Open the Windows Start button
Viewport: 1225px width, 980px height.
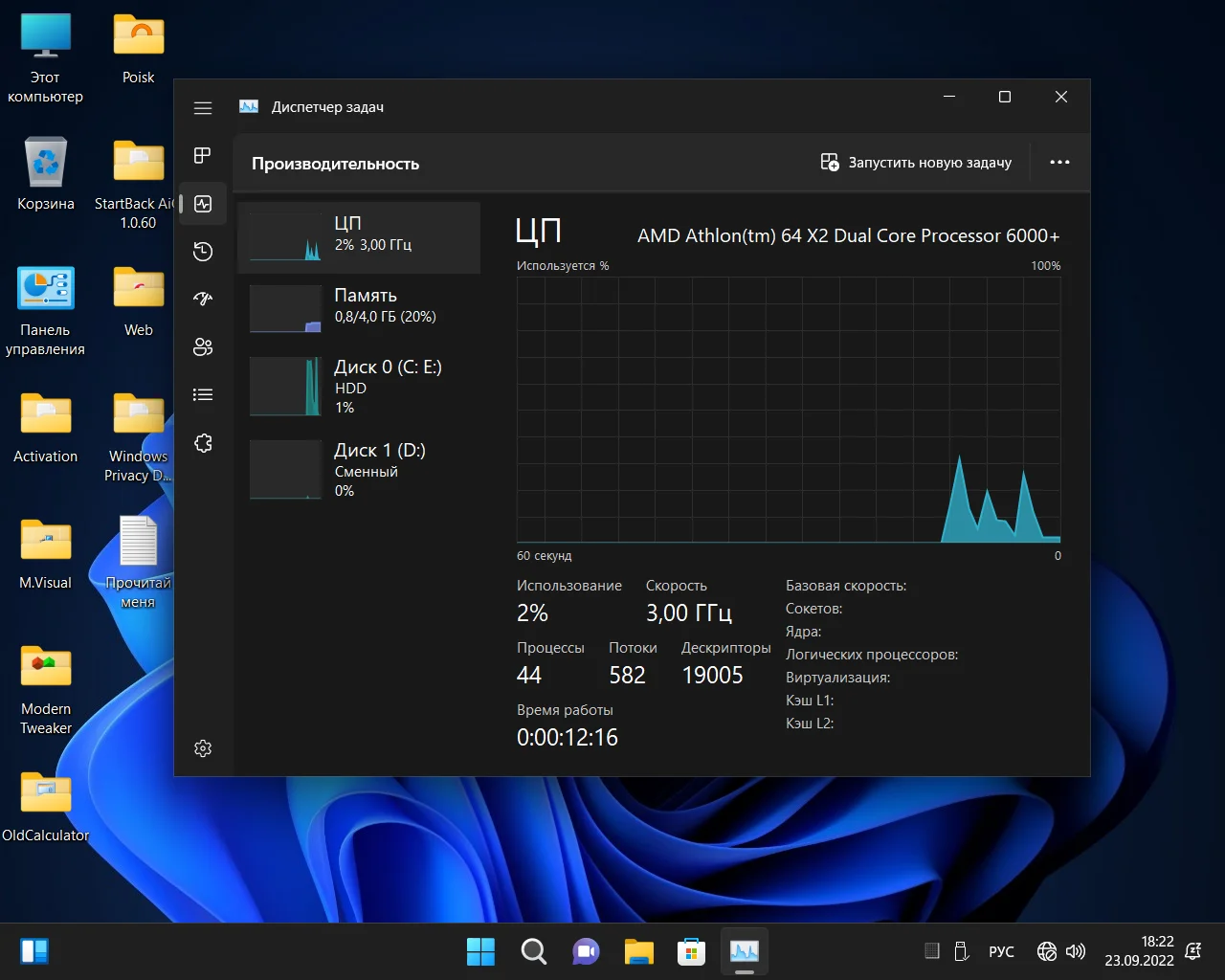pyautogui.click(x=480, y=951)
